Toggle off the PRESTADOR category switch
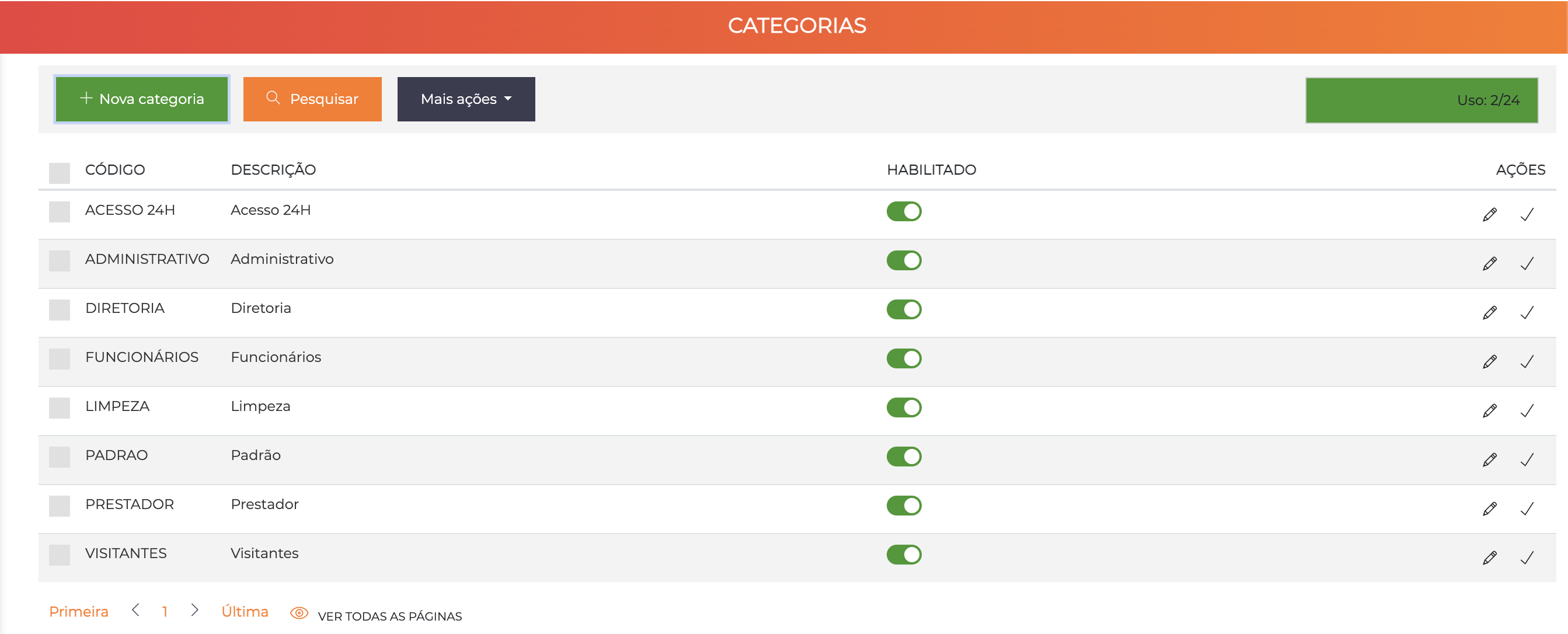The image size is (1568, 634). coord(904,505)
